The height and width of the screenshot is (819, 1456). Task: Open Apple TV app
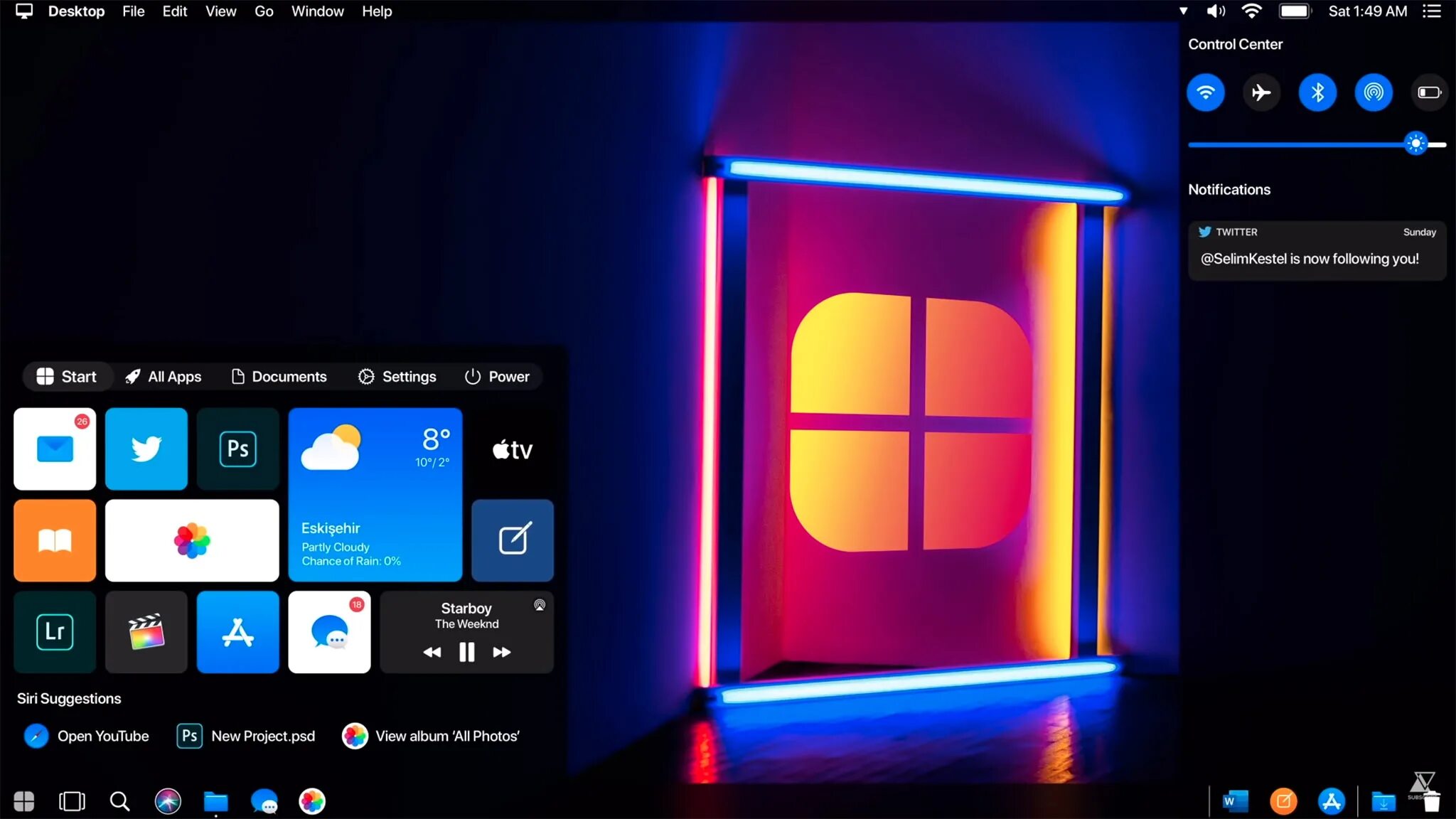tap(512, 449)
